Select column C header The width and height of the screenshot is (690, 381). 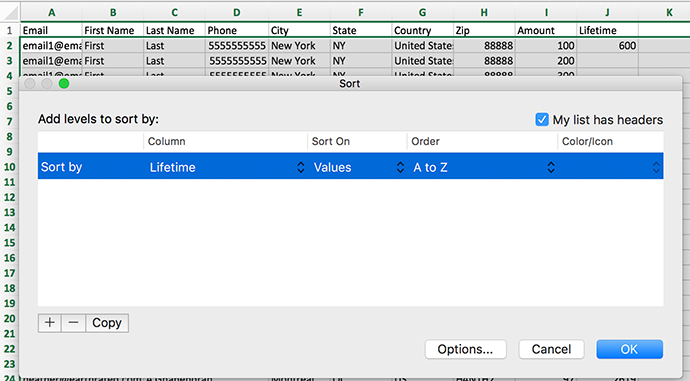pyautogui.click(x=175, y=12)
